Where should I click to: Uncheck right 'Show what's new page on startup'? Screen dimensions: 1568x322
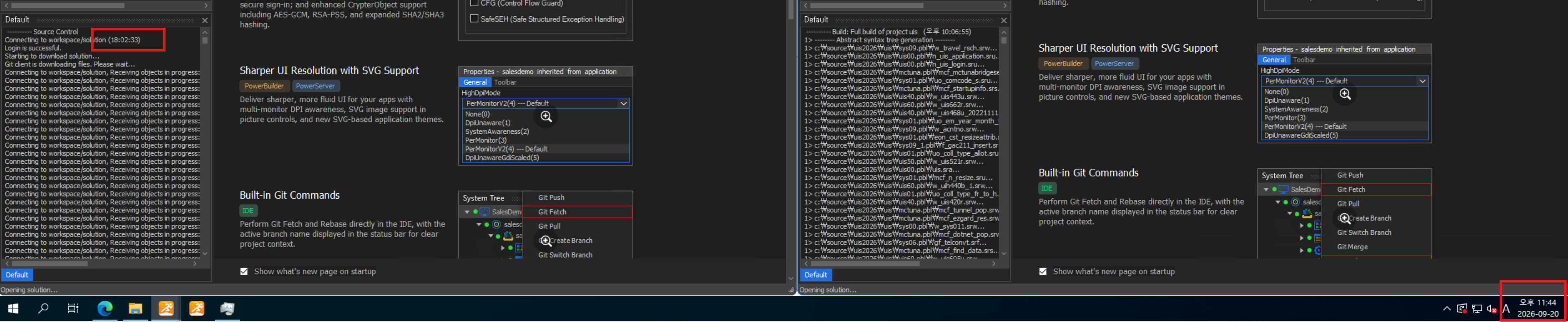point(1043,272)
